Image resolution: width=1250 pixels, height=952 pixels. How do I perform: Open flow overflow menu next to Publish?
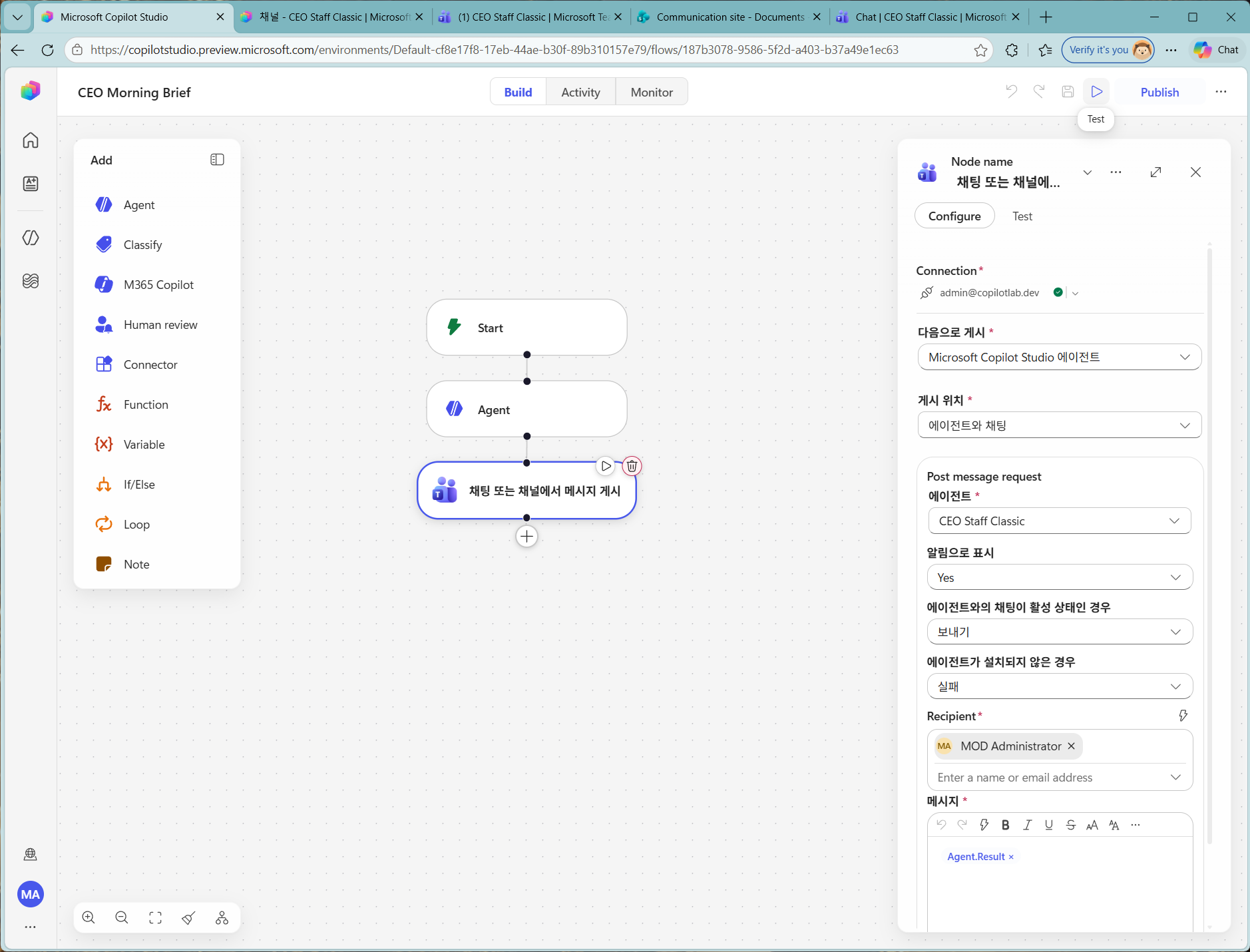tap(1221, 92)
